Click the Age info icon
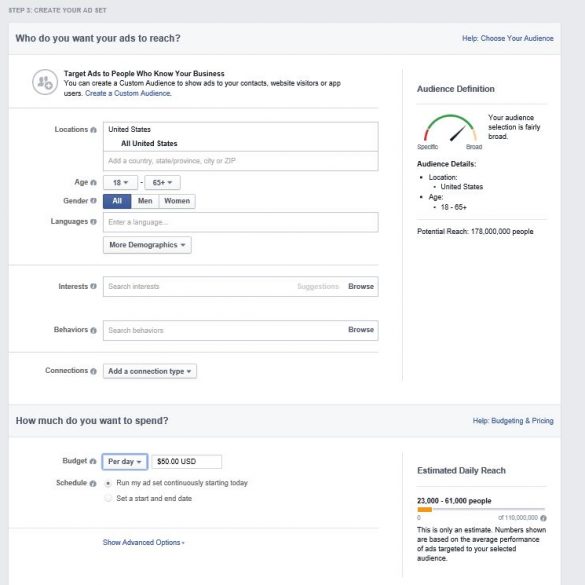This screenshot has height=585, width=585. [x=93, y=182]
